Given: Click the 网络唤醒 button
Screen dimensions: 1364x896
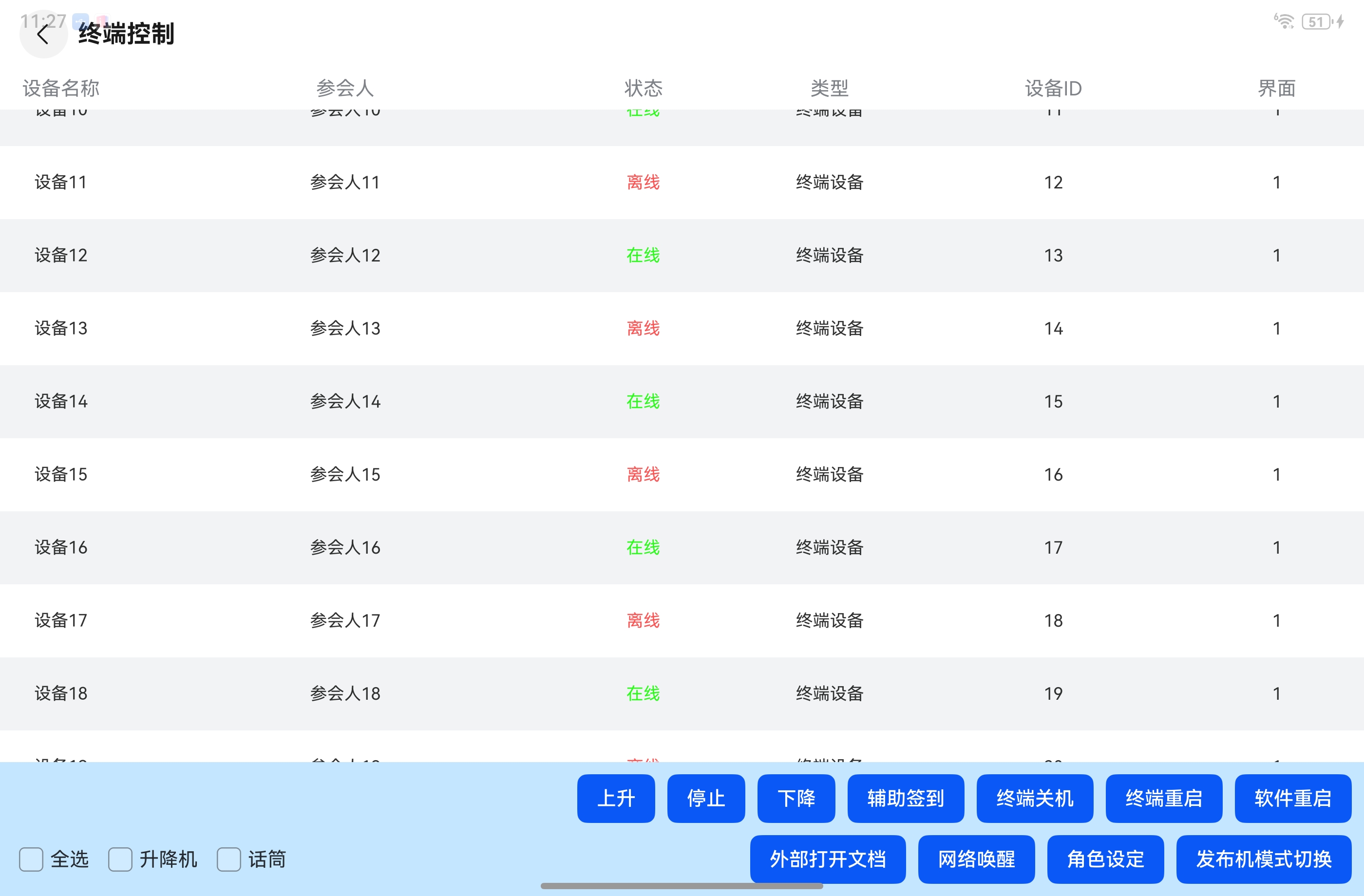Looking at the screenshot, I should pyautogui.click(x=976, y=859).
